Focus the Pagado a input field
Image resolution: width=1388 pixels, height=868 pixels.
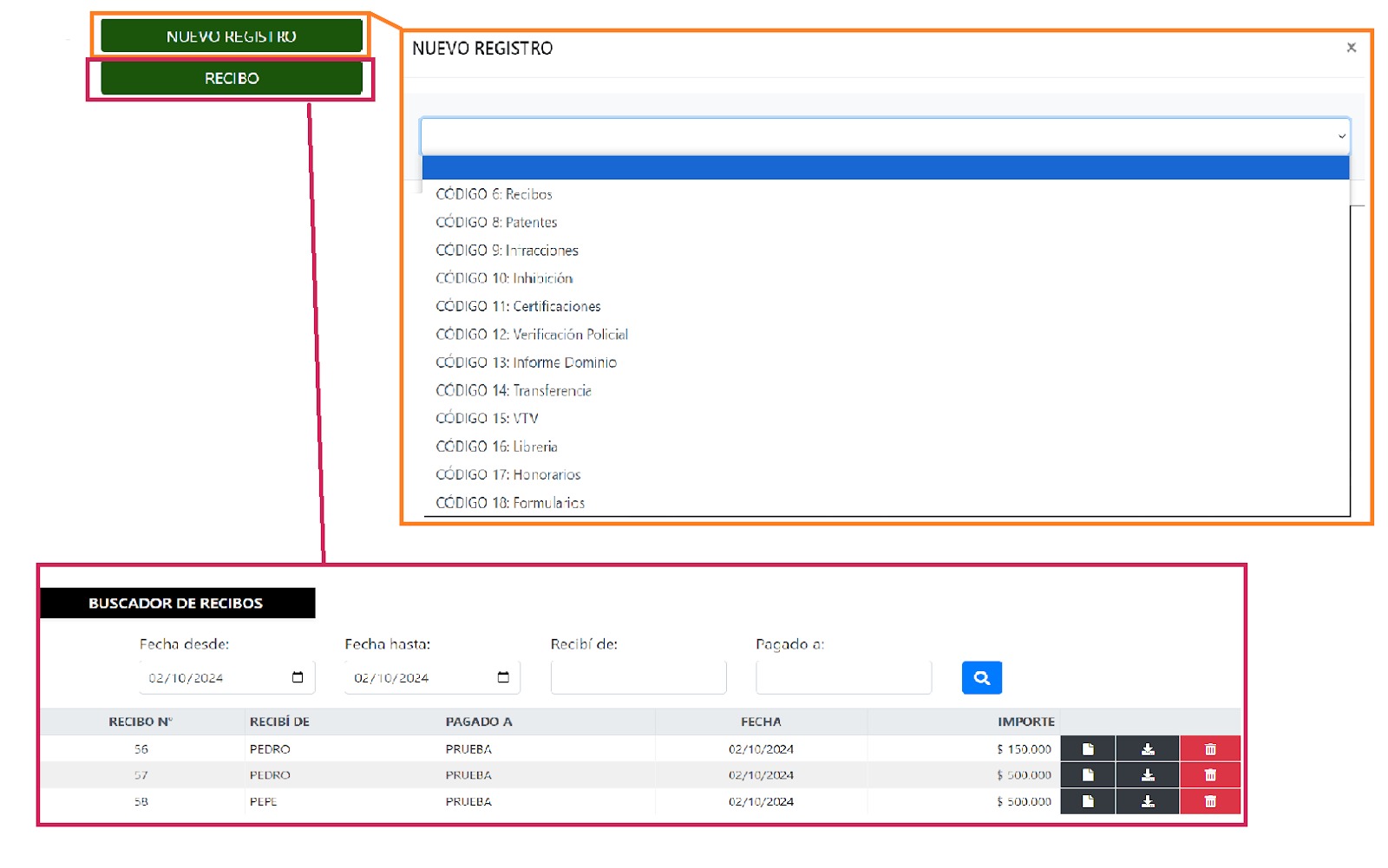click(843, 677)
